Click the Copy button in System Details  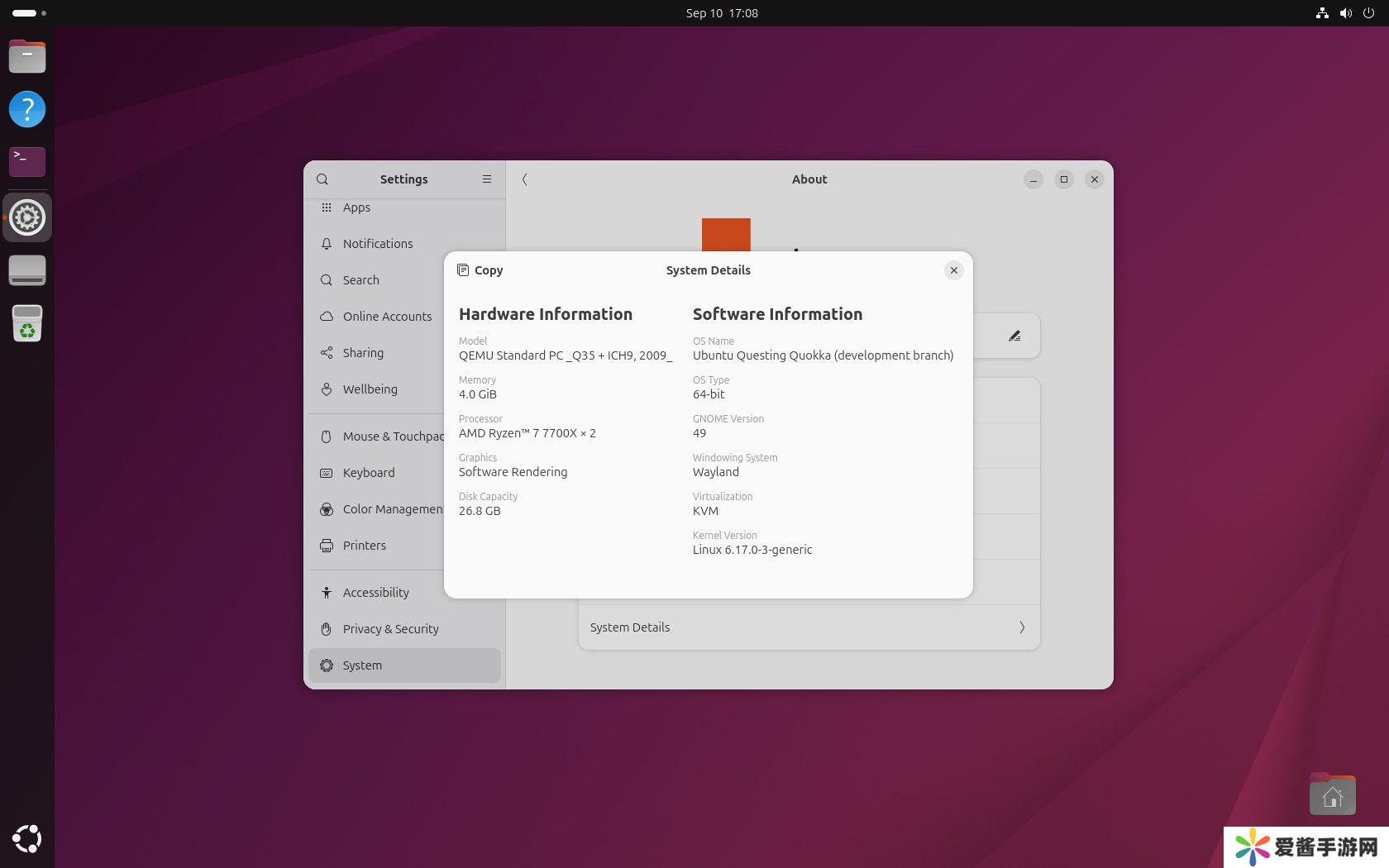click(x=480, y=270)
